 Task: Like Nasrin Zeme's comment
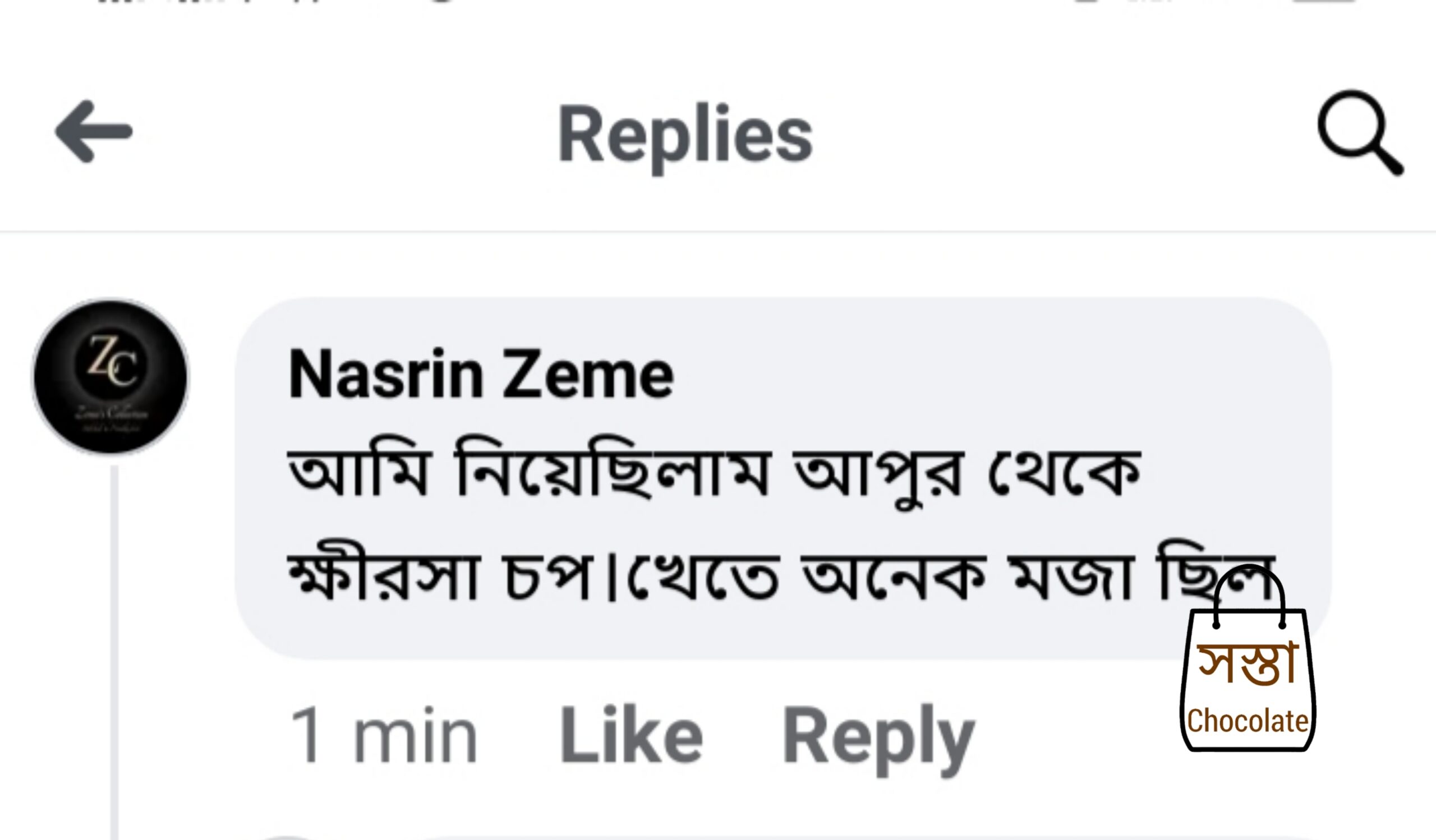coord(631,735)
